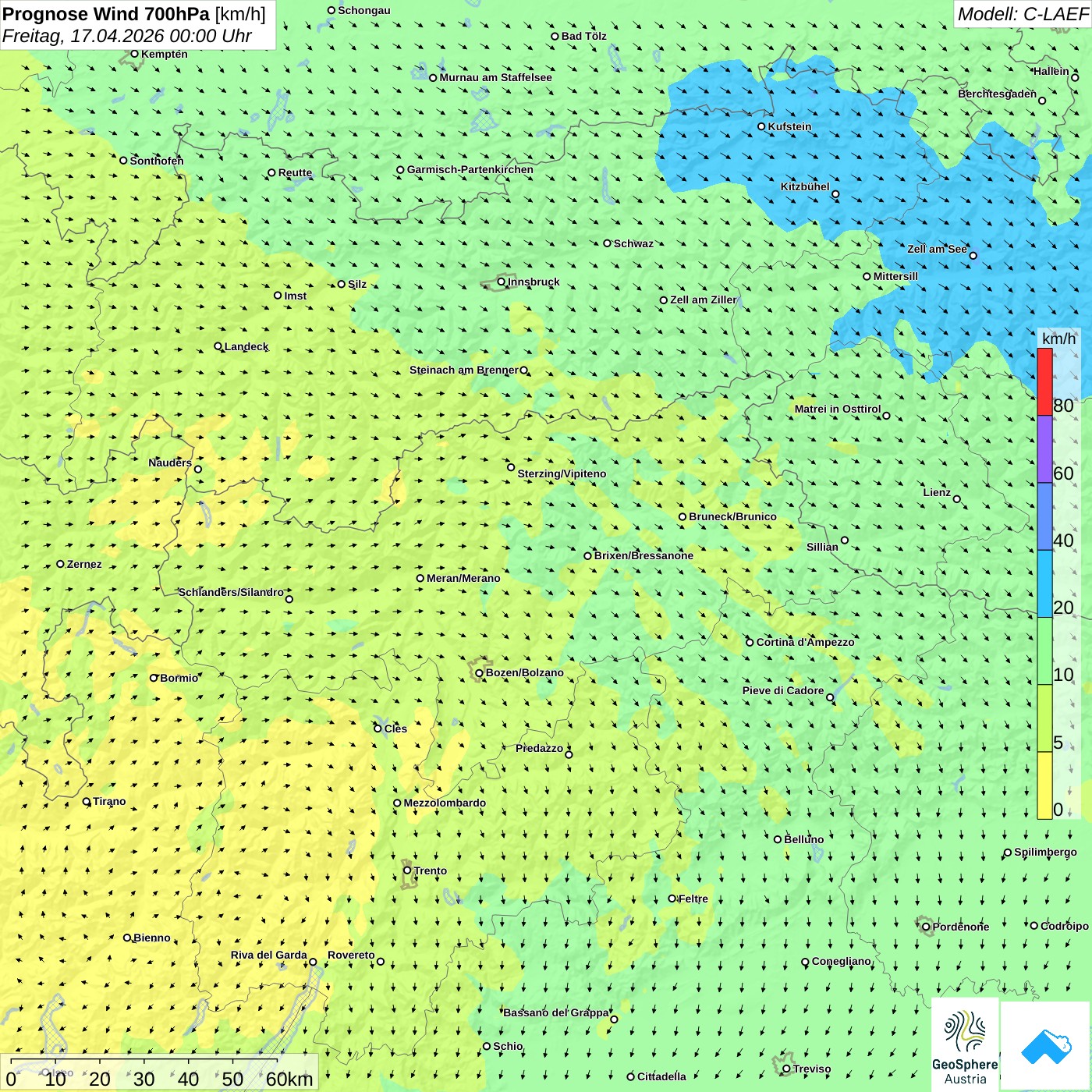Pick the dark blue 40–60 km/h legend swatch
The height and width of the screenshot is (1092, 1092).
pos(1044,517)
